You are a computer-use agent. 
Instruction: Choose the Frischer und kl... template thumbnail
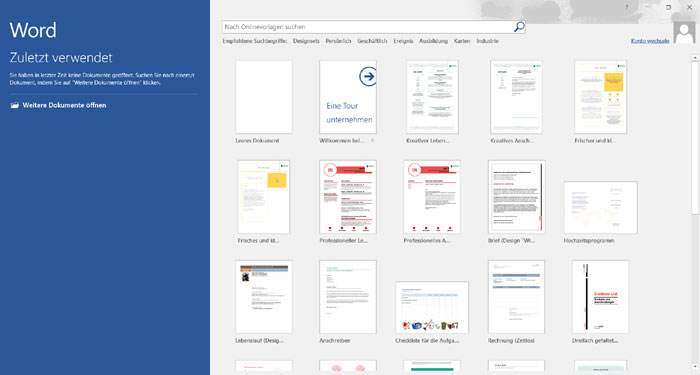(600, 97)
